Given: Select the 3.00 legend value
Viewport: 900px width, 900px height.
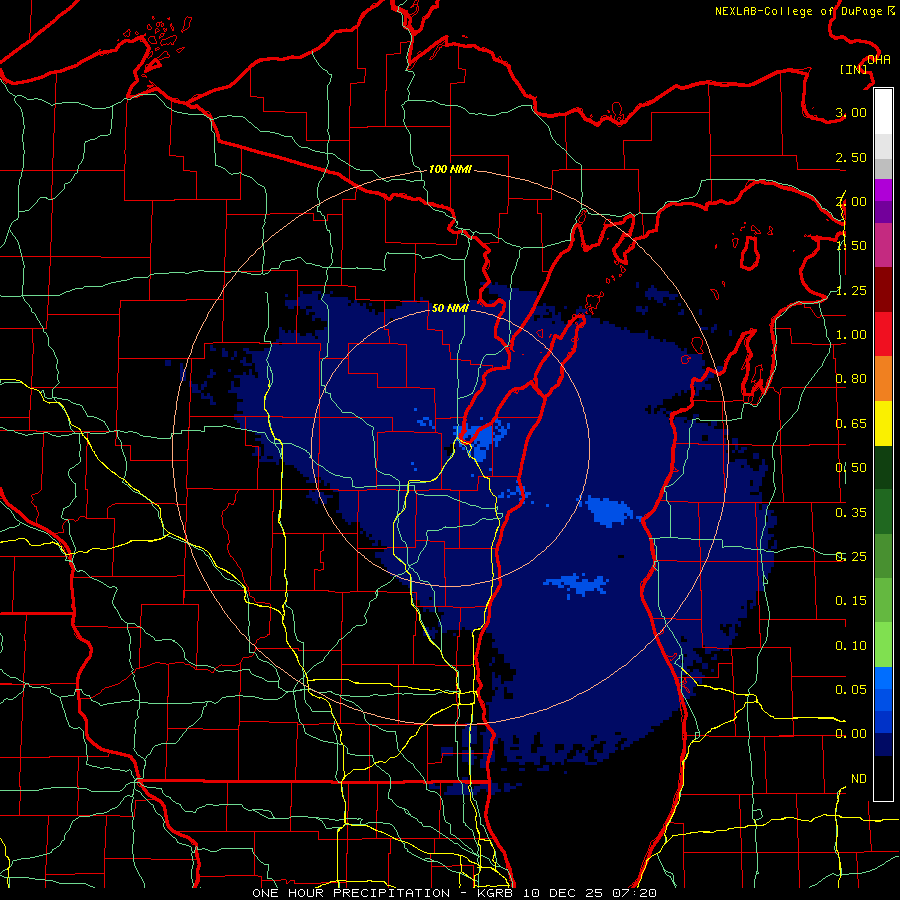Looking at the screenshot, I should (x=851, y=112).
